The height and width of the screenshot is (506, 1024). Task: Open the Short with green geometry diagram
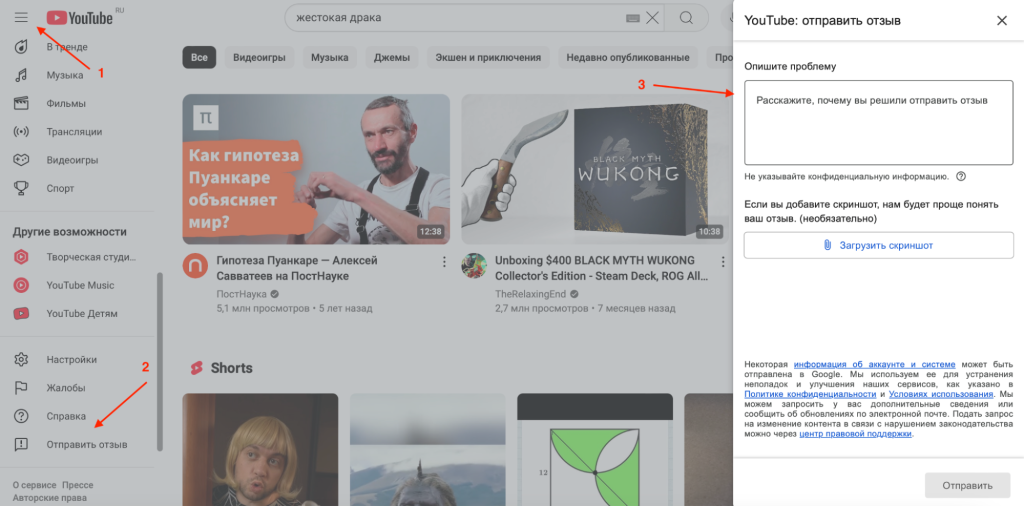[595, 449]
